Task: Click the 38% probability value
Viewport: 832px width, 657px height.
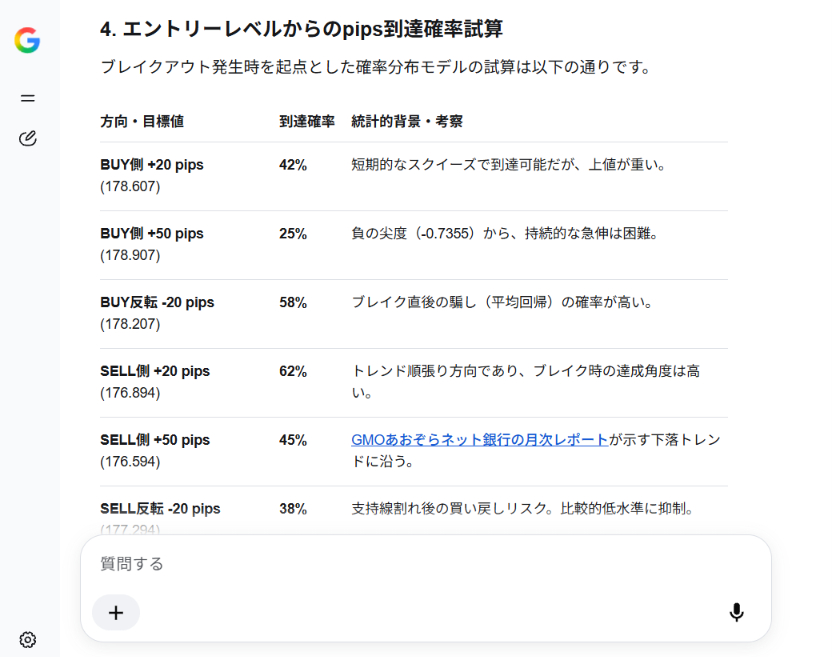Action: point(293,508)
